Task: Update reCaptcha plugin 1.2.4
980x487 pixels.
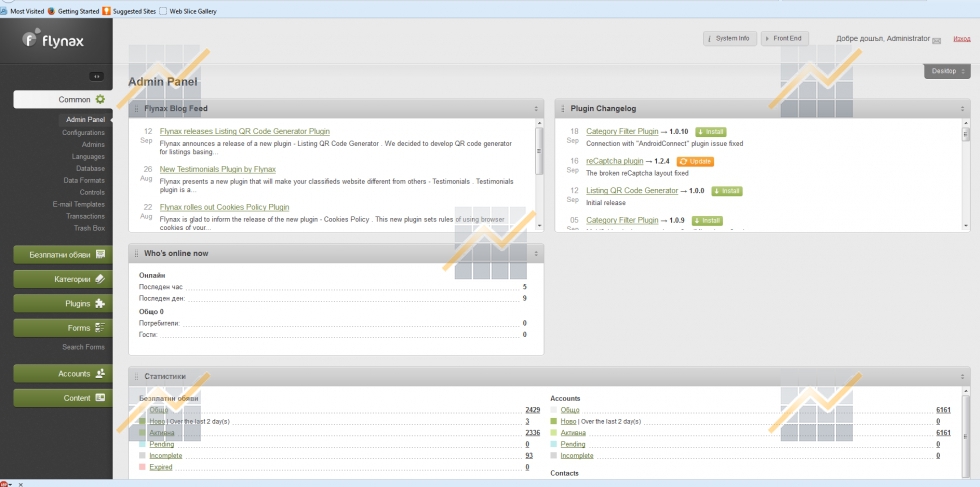Action: coord(695,162)
